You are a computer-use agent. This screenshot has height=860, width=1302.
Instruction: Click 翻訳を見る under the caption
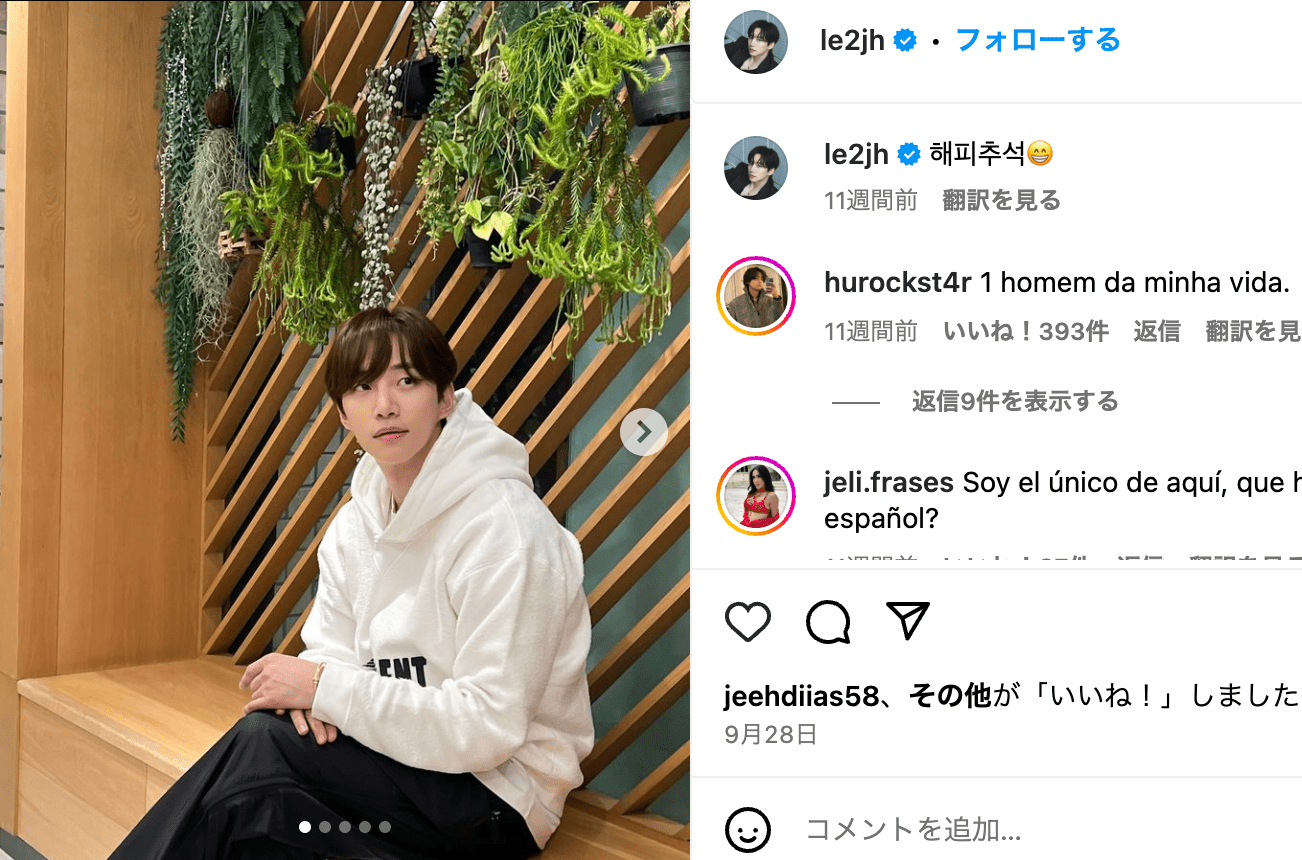point(1001,201)
